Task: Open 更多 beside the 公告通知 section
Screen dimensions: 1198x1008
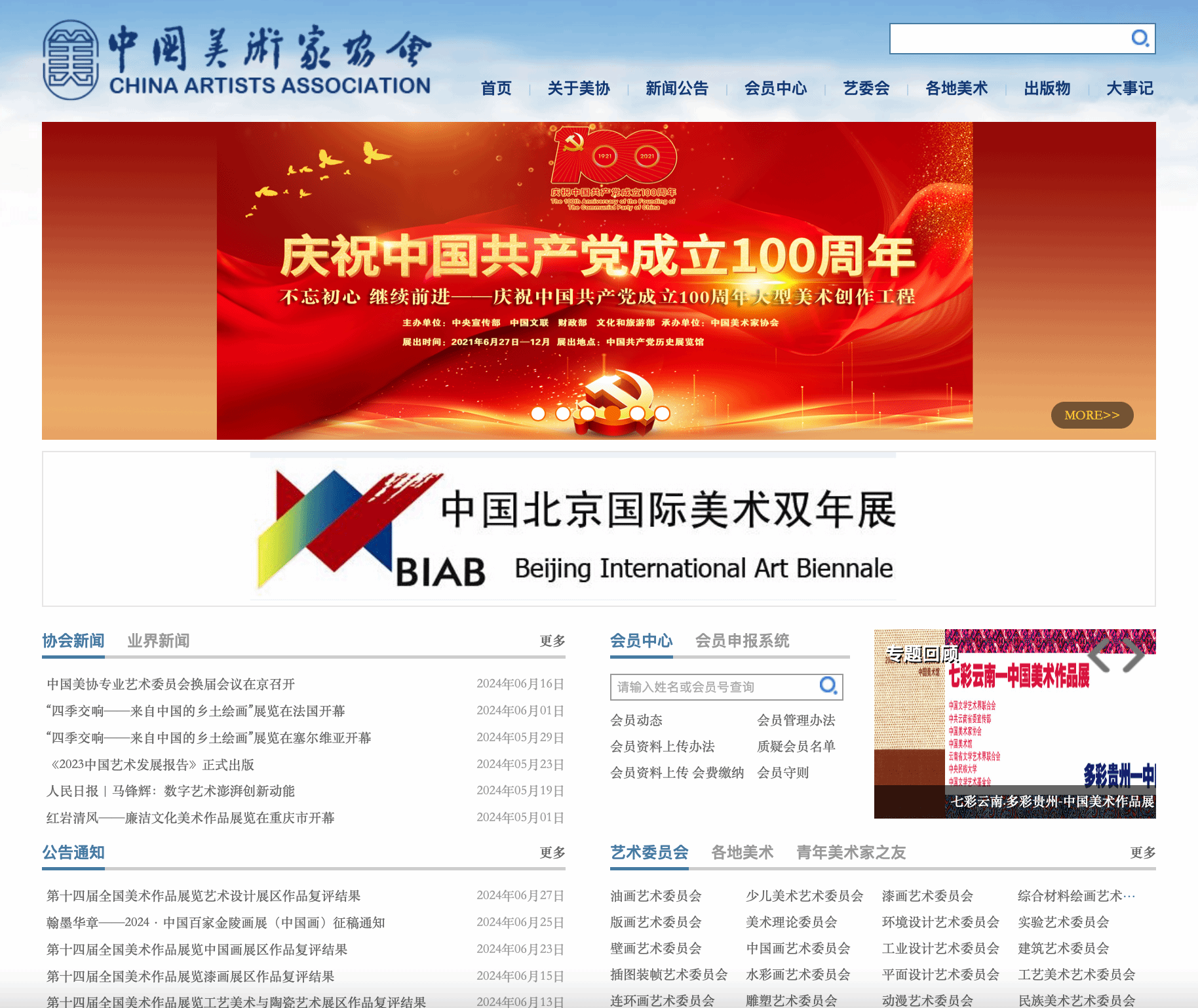Action: [x=552, y=853]
